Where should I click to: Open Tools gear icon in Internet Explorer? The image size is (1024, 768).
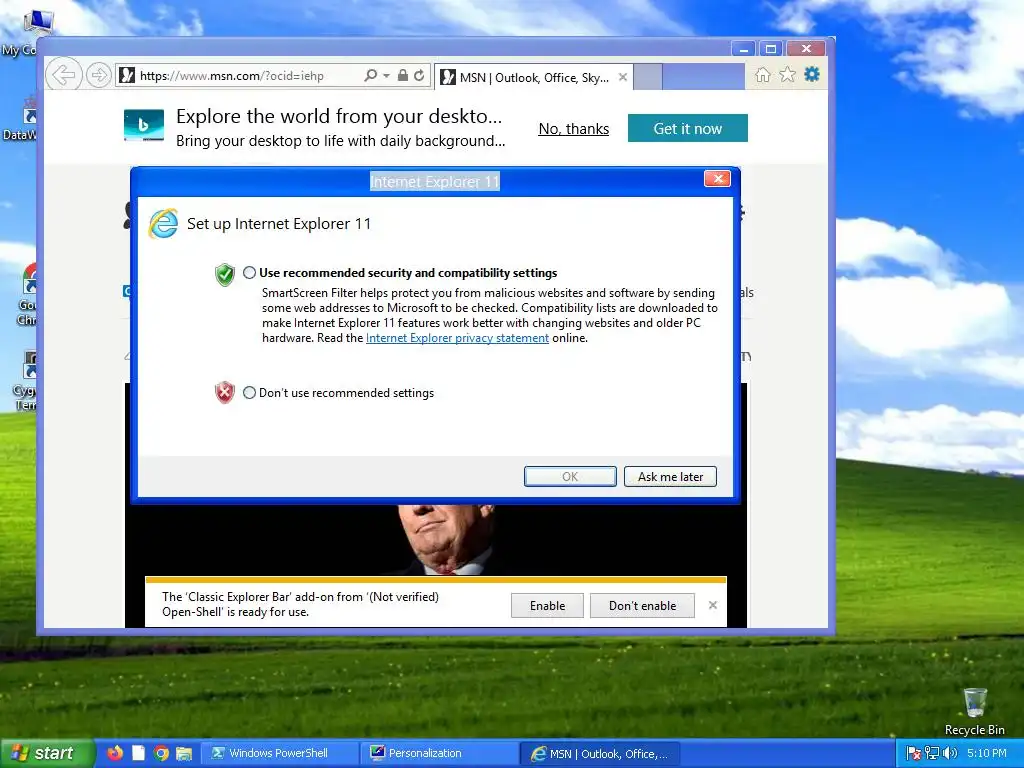[x=812, y=74]
